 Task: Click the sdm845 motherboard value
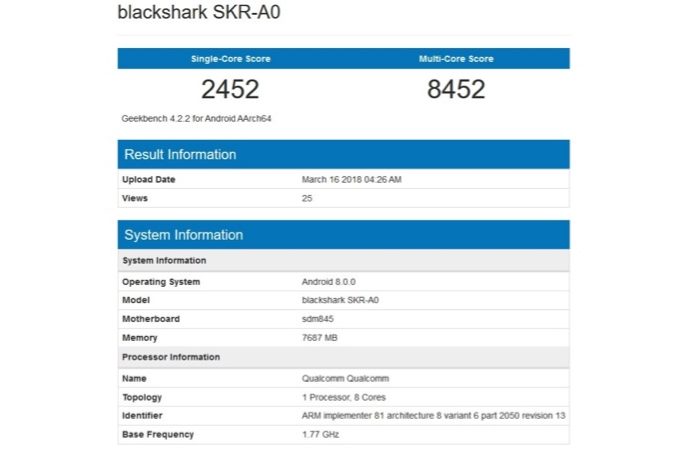pyautogui.click(x=318, y=319)
